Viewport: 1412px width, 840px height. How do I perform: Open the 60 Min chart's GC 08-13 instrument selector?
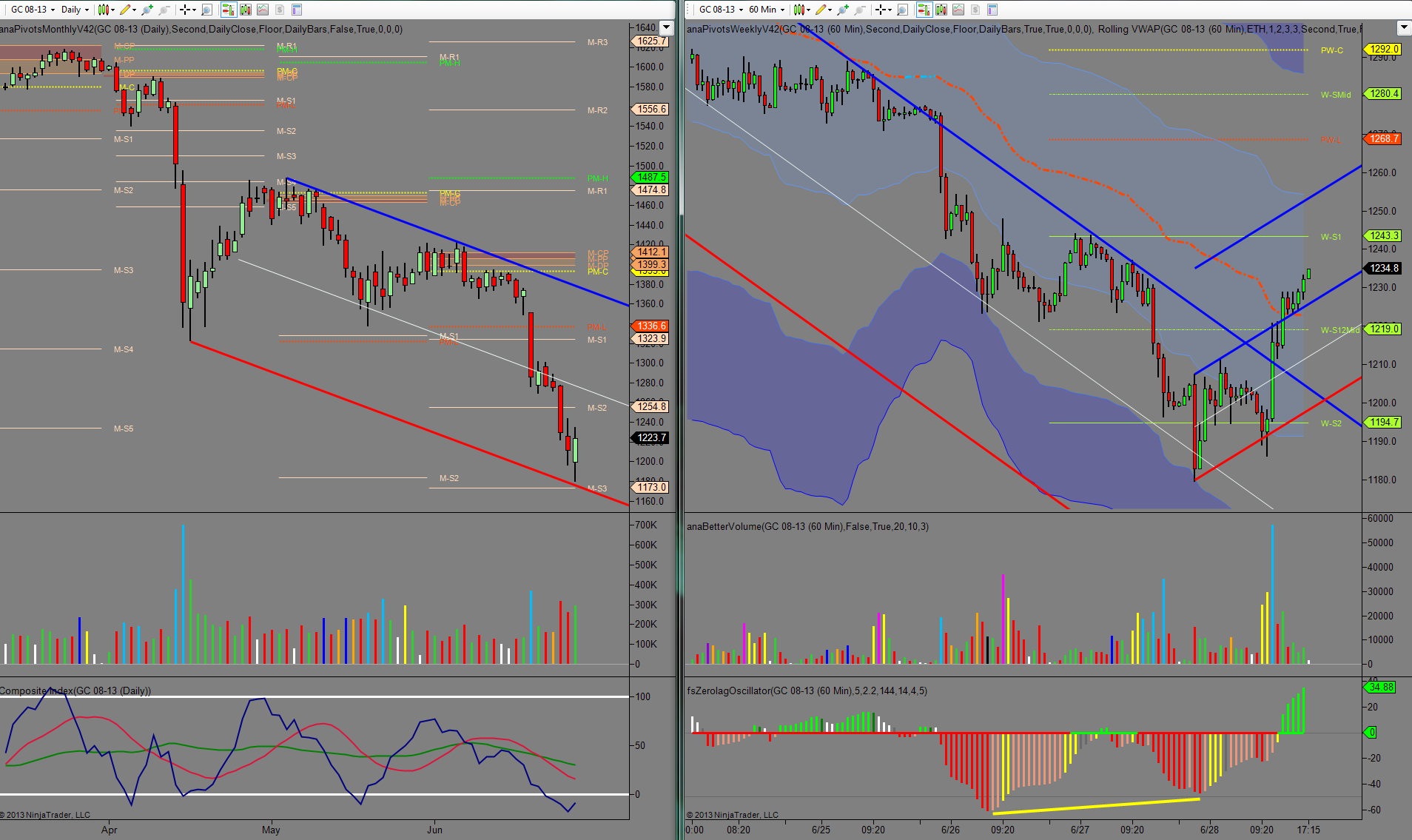click(721, 10)
